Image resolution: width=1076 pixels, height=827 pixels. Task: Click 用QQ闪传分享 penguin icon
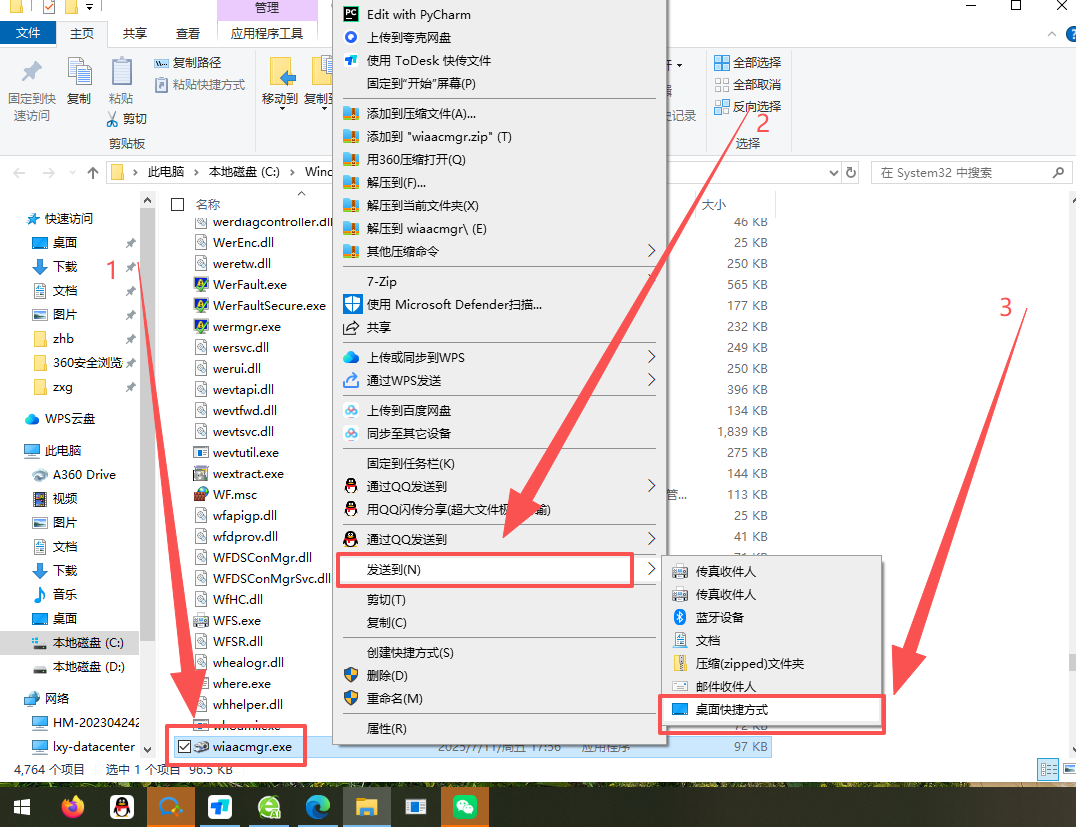(351, 509)
